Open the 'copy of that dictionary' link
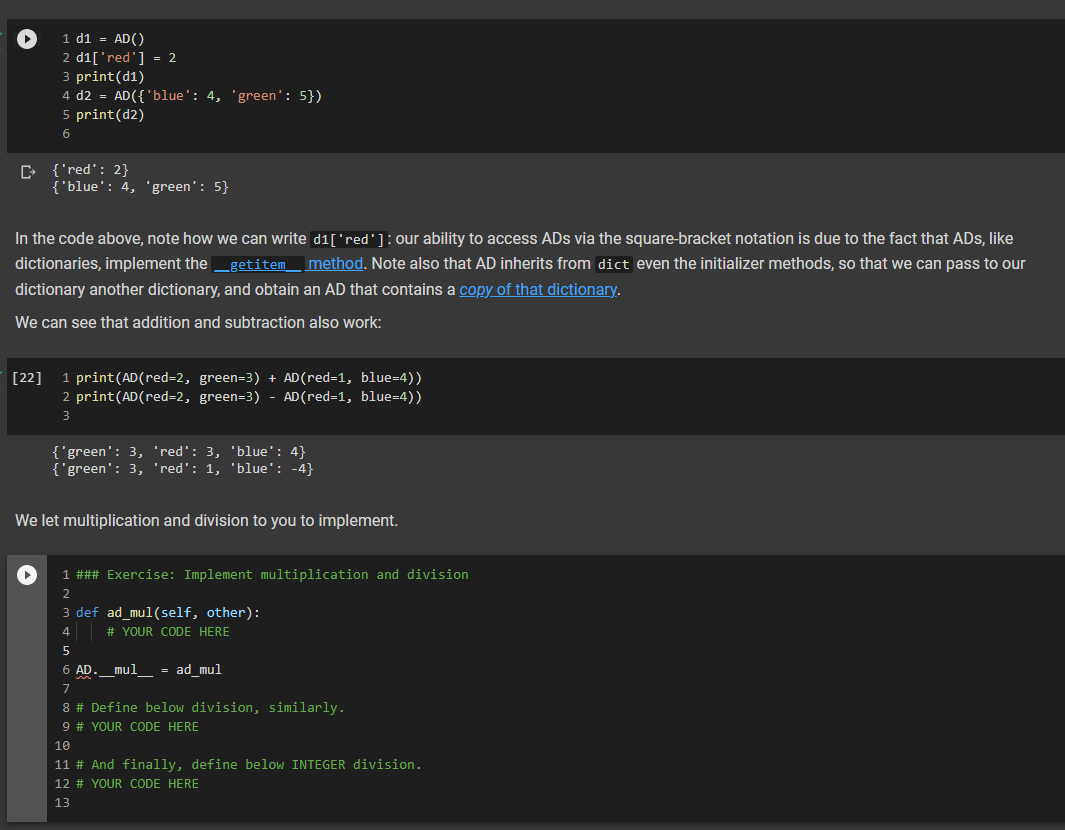 coord(538,289)
